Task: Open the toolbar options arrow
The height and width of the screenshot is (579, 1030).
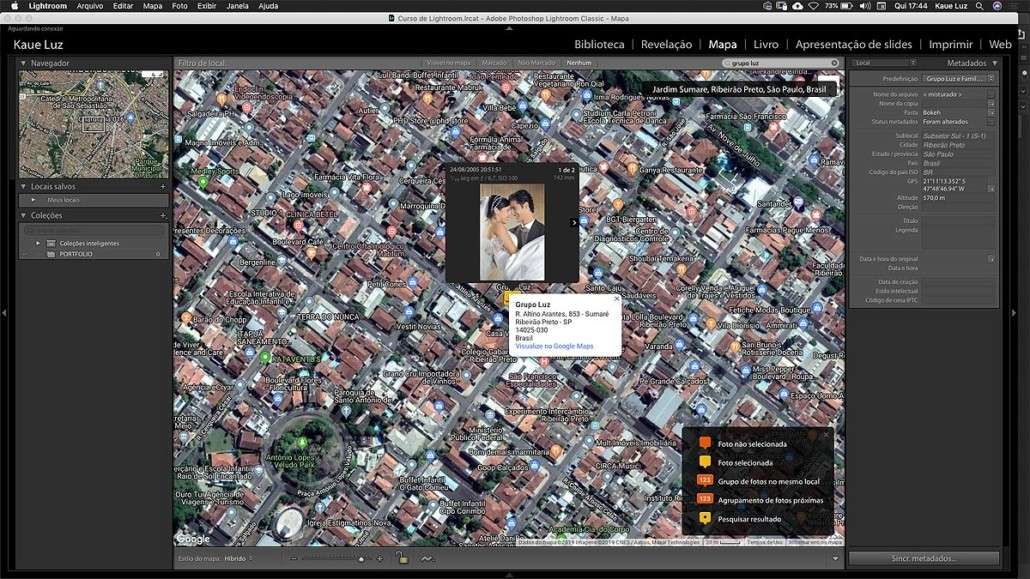Action: click(x=835, y=559)
